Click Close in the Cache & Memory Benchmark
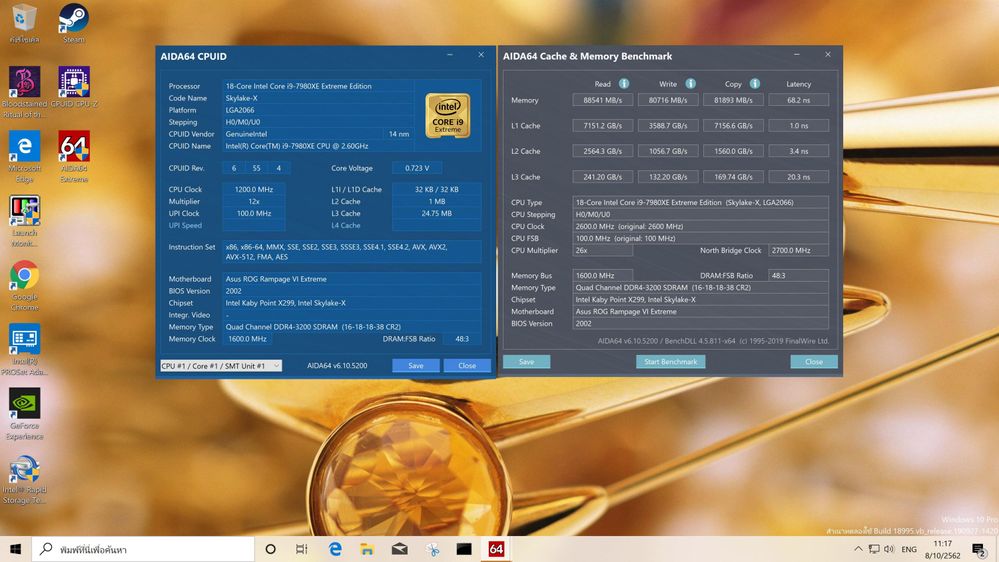999x562 pixels. tap(814, 362)
